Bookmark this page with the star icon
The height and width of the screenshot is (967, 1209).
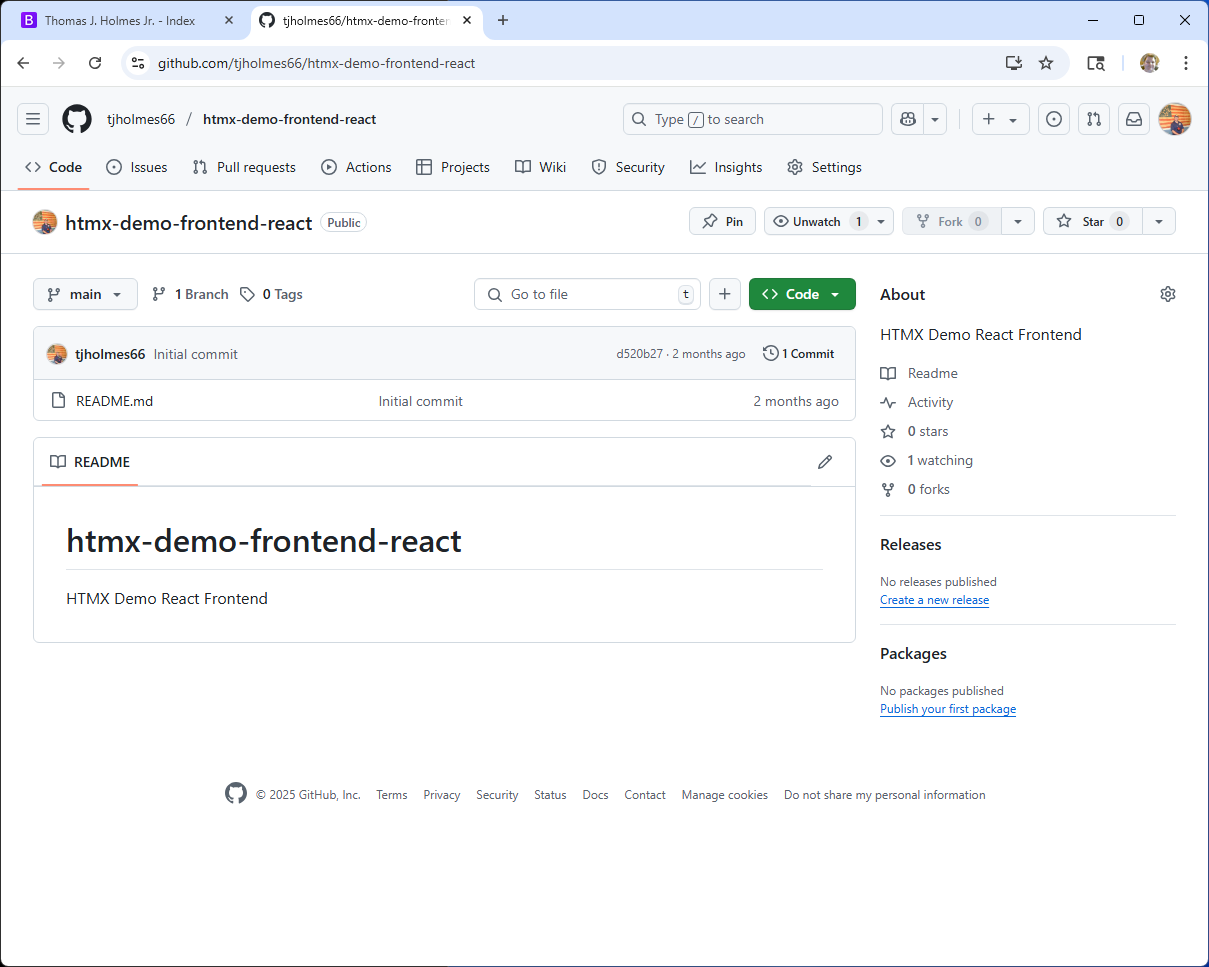coord(1046,63)
